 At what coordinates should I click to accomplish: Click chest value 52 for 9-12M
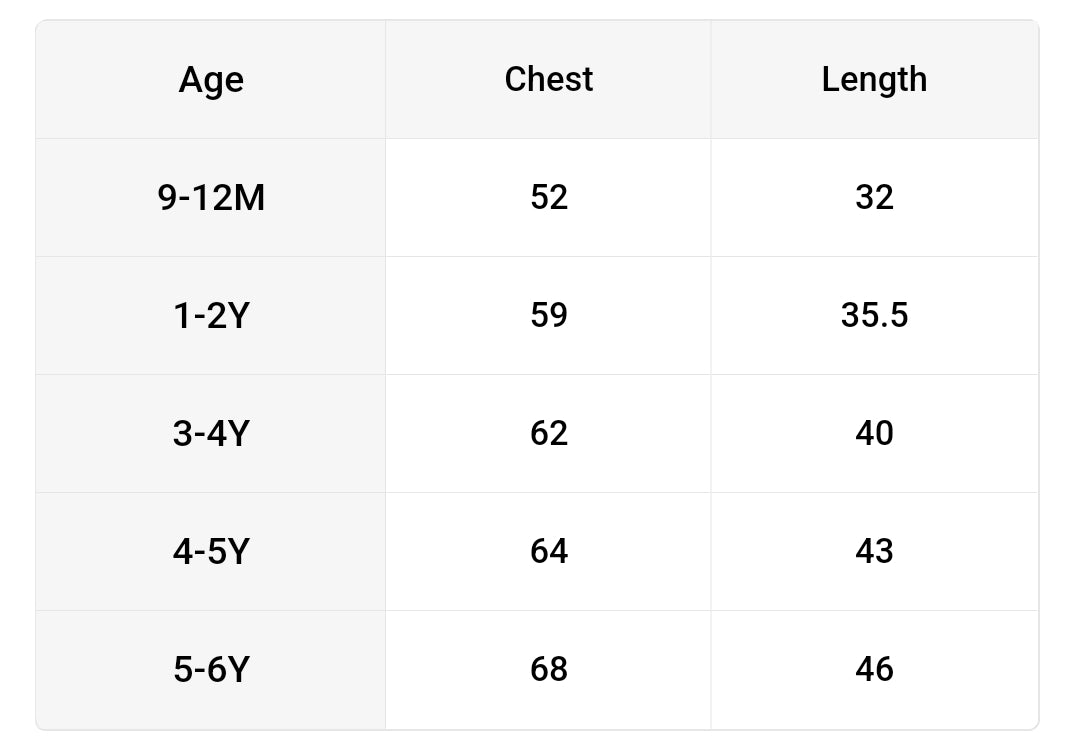click(548, 198)
